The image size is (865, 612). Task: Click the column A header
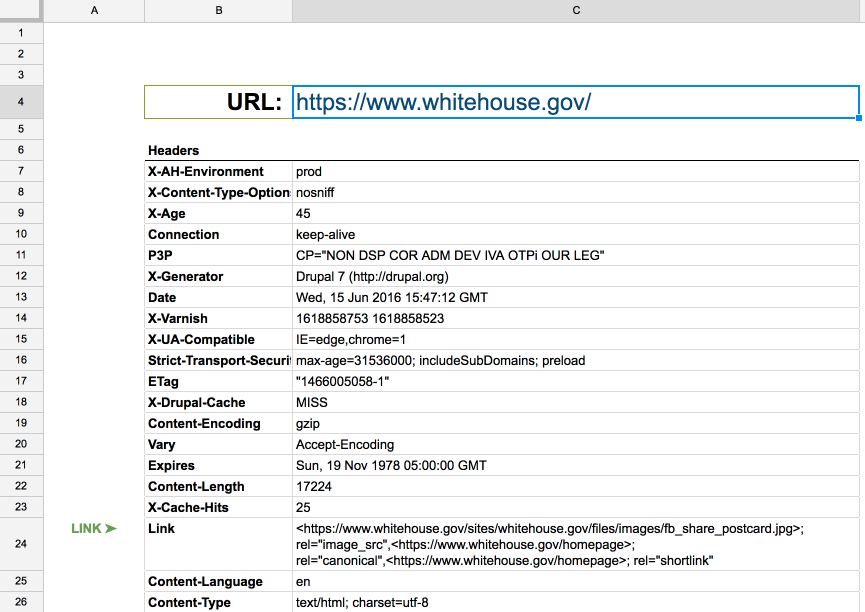[x=94, y=10]
